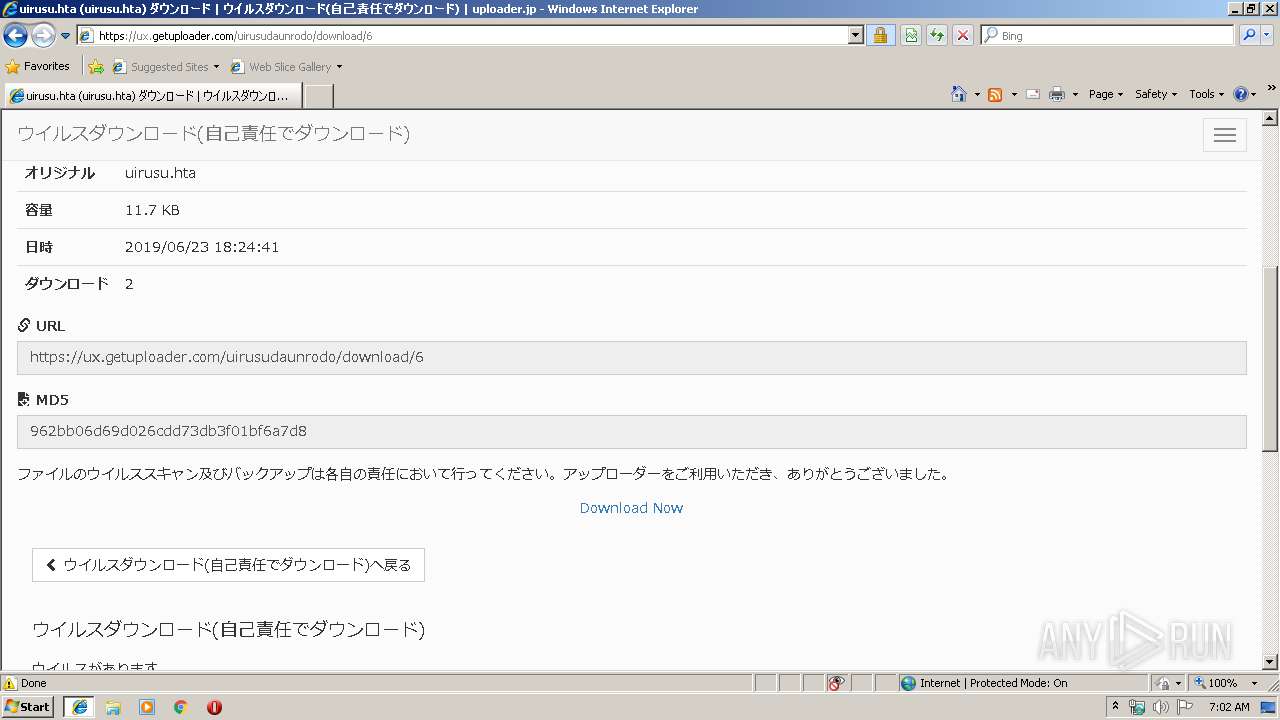The height and width of the screenshot is (720, 1280).
Task: View the security lock report icon
Action: point(880,36)
